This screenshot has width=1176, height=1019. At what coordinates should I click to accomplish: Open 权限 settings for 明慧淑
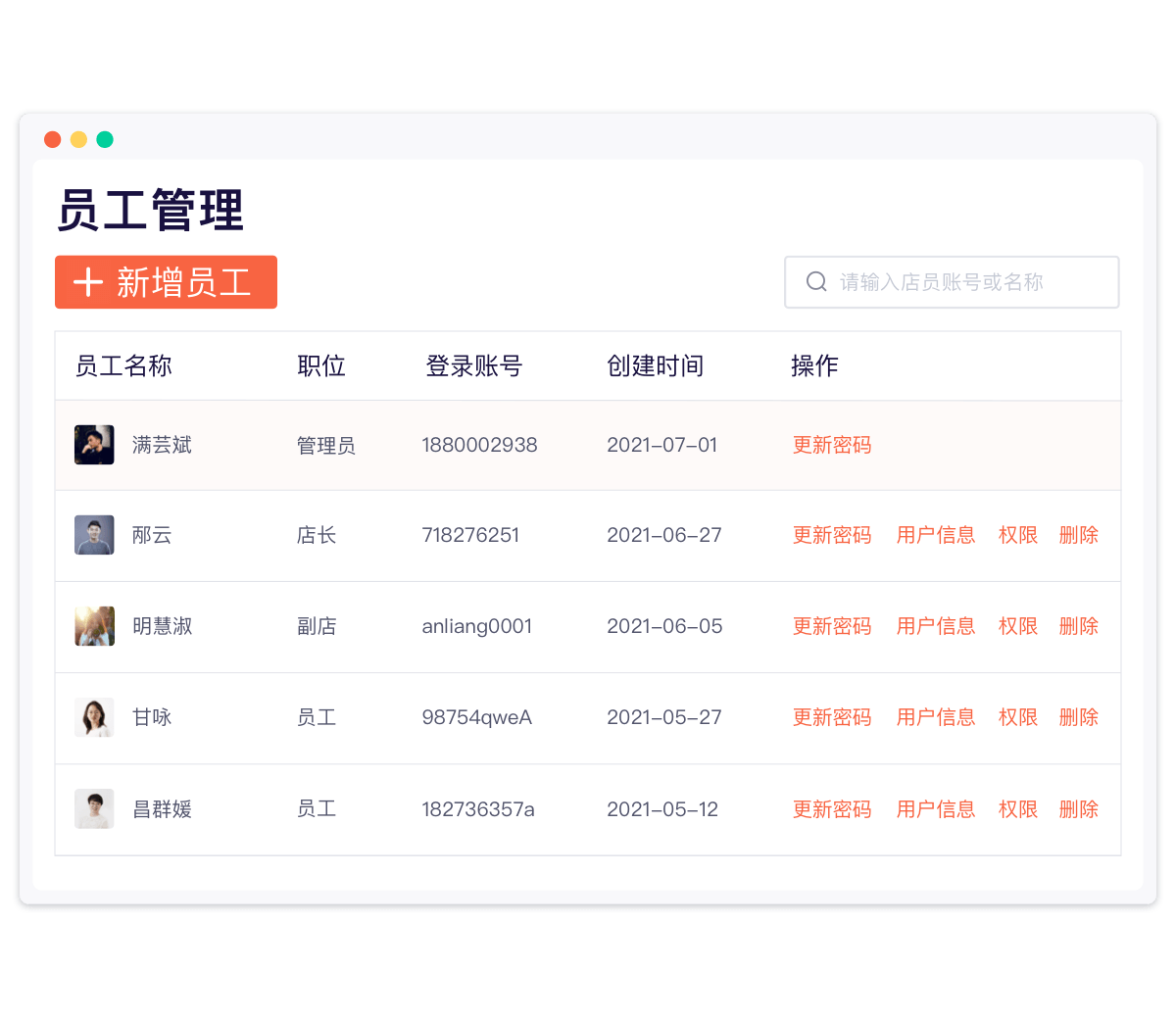click(1017, 626)
